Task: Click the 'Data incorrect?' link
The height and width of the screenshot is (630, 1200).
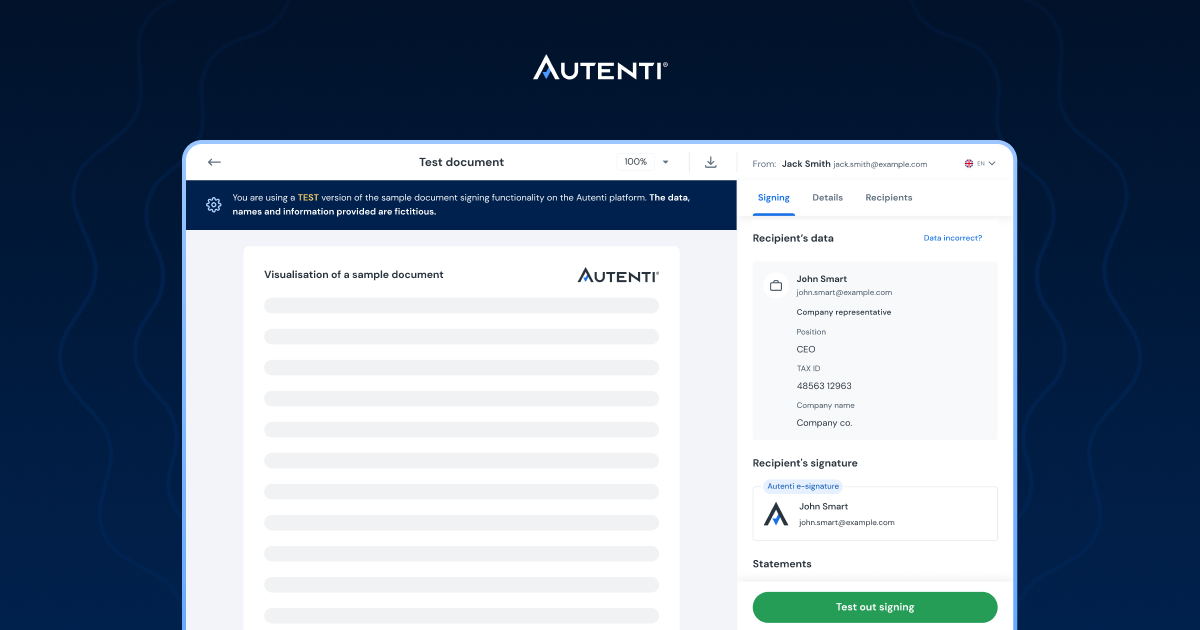Action: pos(953,238)
